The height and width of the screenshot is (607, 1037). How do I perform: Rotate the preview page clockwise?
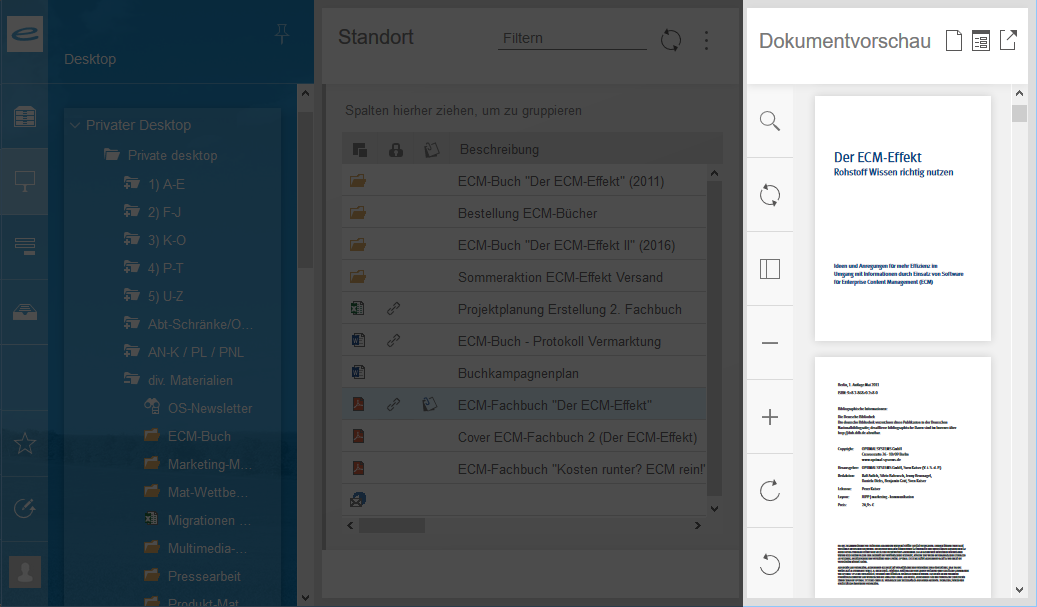coord(769,490)
